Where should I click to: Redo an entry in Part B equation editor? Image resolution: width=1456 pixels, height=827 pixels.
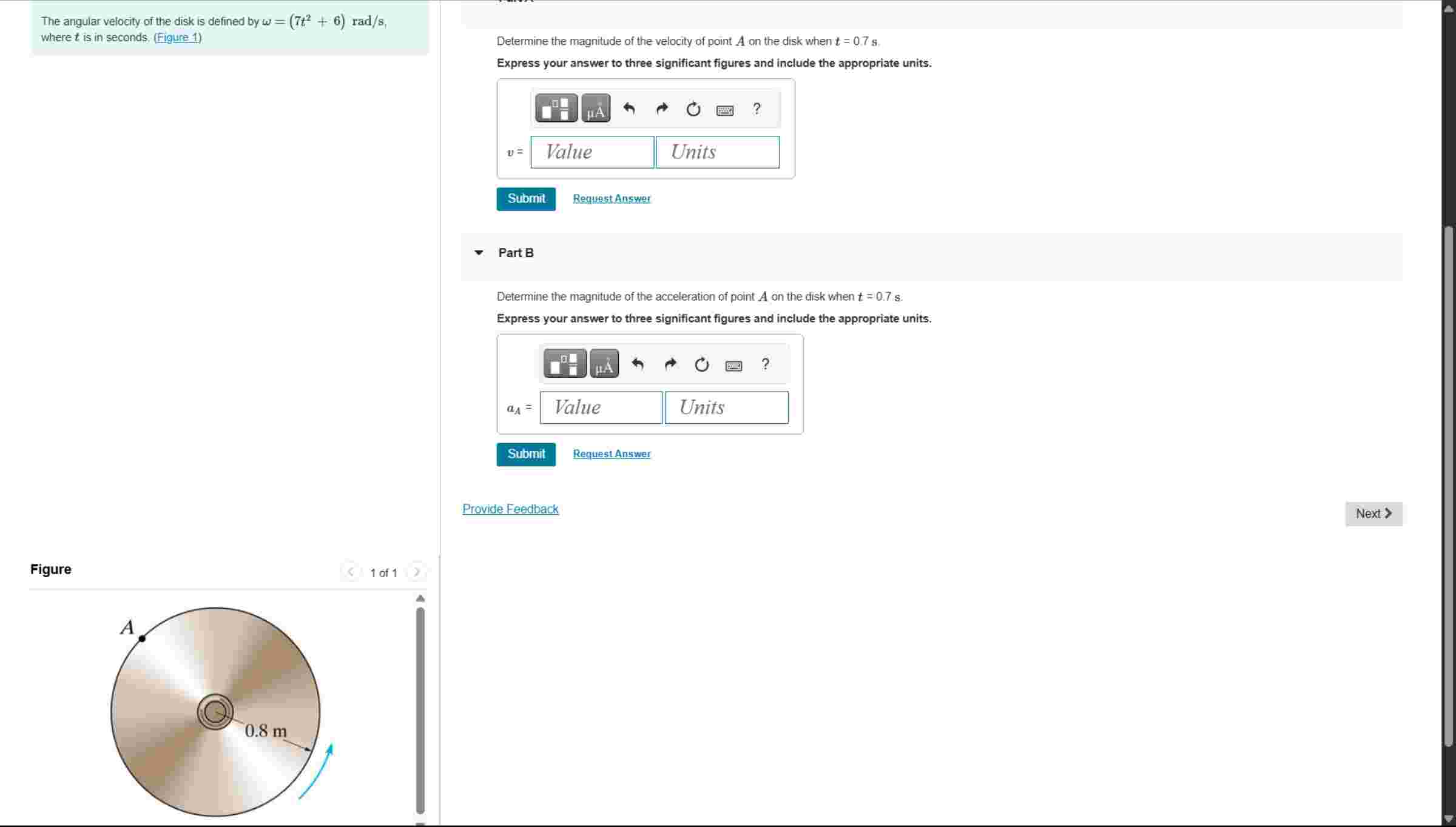pos(670,364)
